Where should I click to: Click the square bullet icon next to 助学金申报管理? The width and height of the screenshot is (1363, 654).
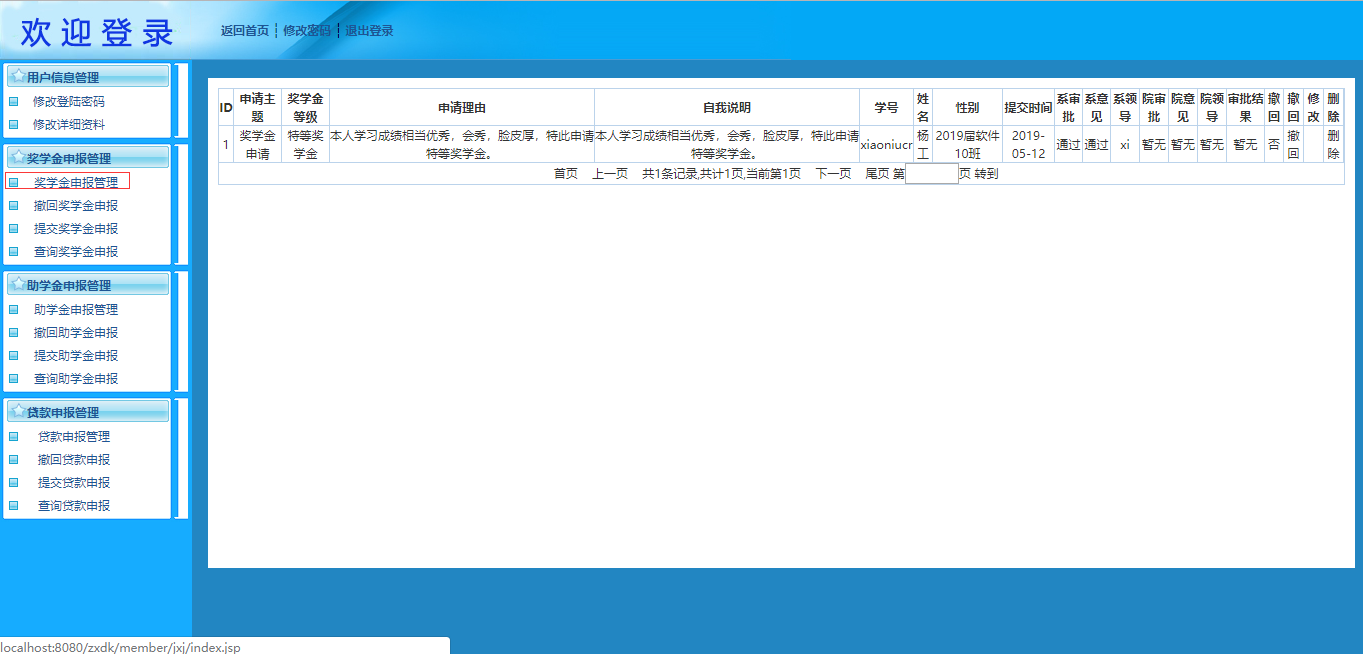14,310
